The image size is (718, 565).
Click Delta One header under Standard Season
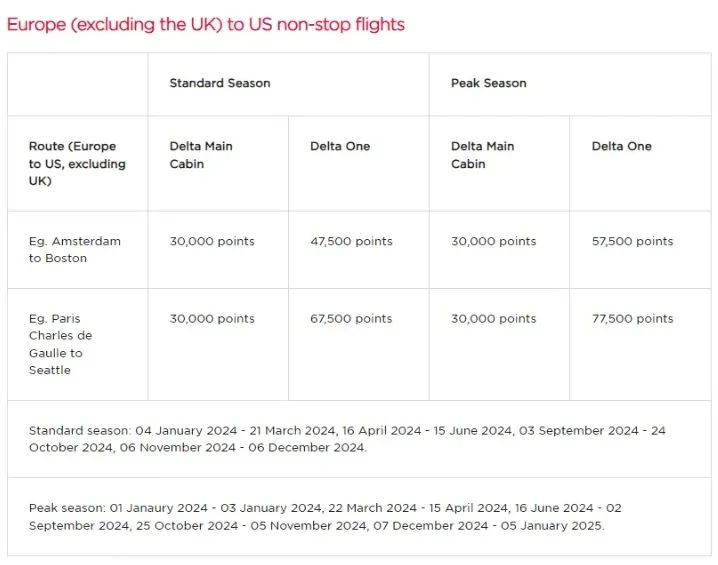point(340,146)
